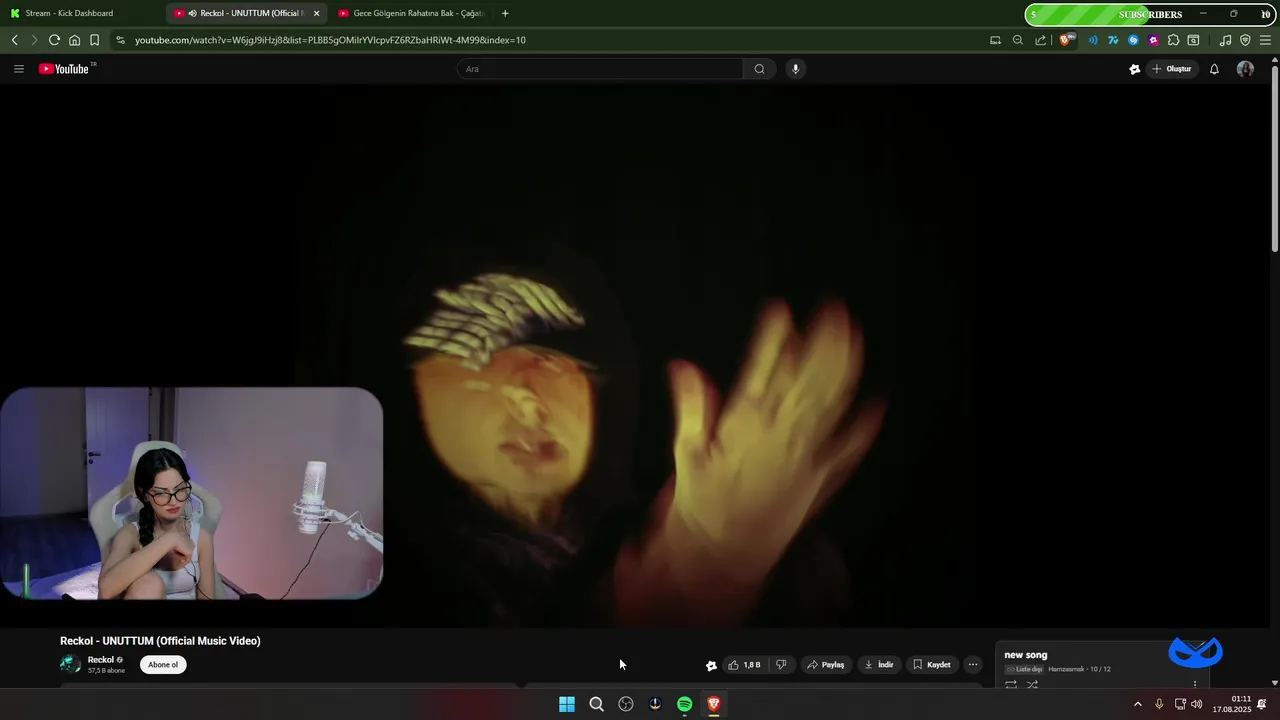The width and height of the screenshot is (1280, 720).
Task: Open OBS Studio from taskbar
Action: (x=626, y=704)
